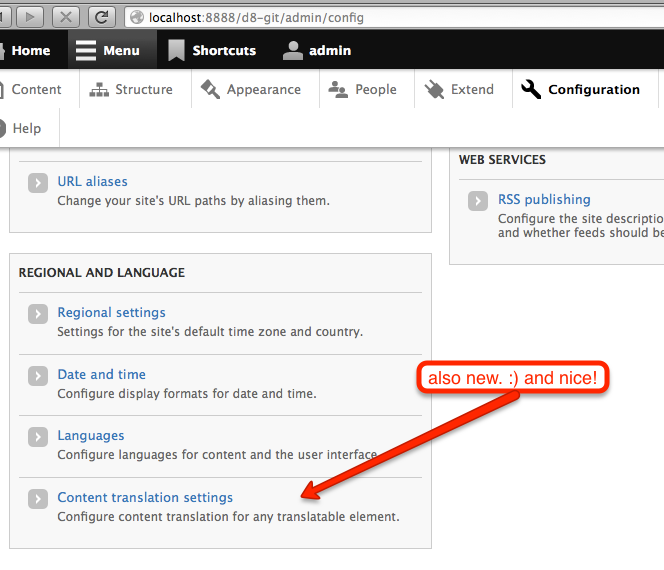
Task: Click the arrow icon beside Content translation settings
Action: point(38,499)
